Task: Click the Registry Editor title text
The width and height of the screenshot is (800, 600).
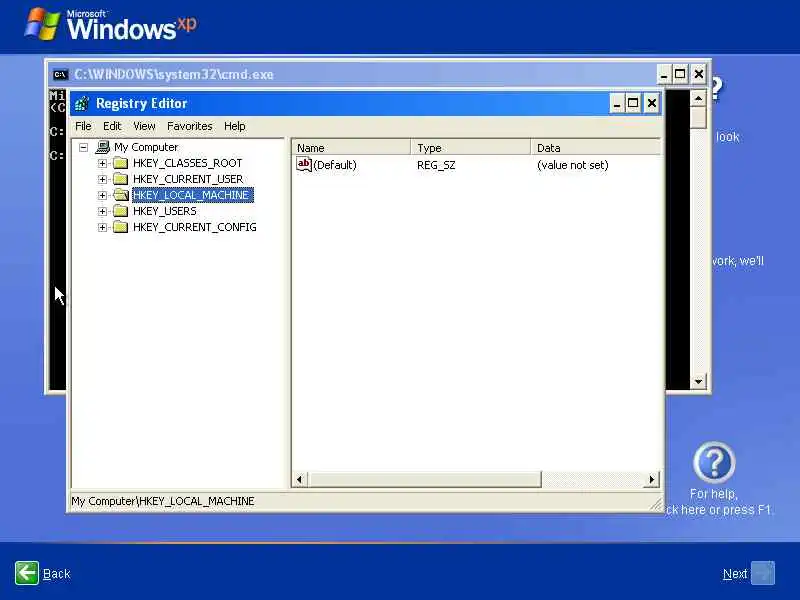Action: click(141, 104)
